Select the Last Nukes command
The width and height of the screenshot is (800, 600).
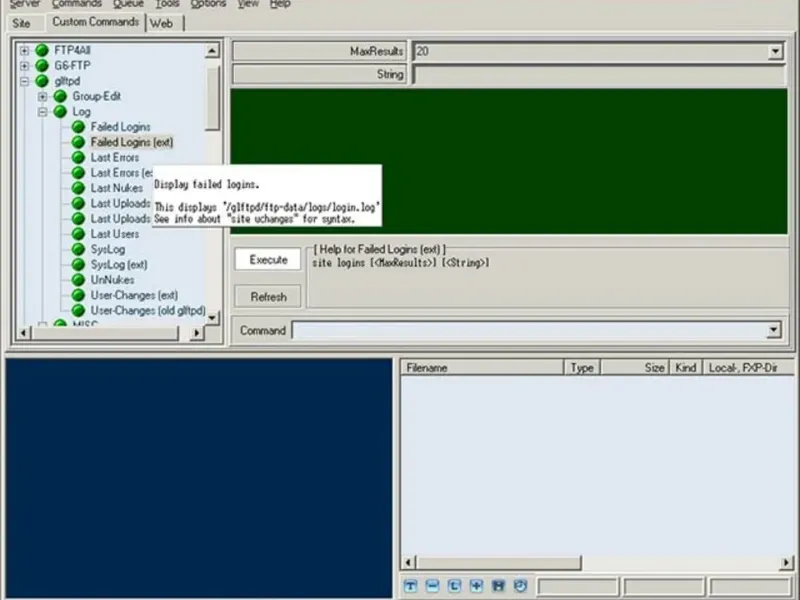click(117, 188)
